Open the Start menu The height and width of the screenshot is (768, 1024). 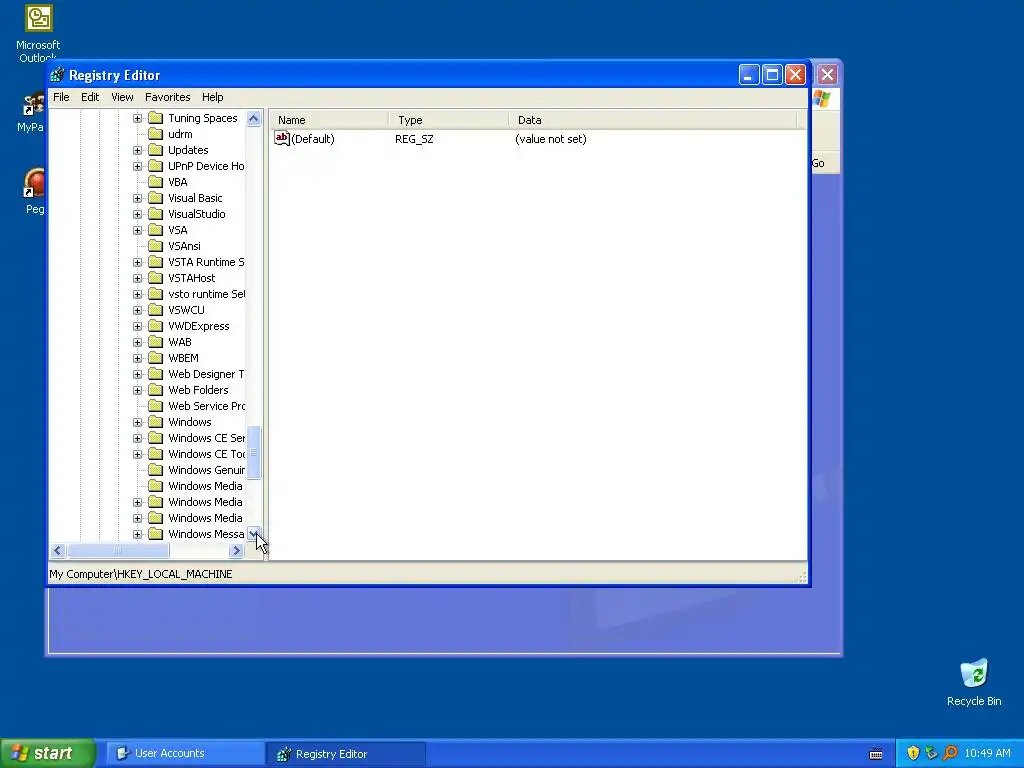[x=48, y=753]
